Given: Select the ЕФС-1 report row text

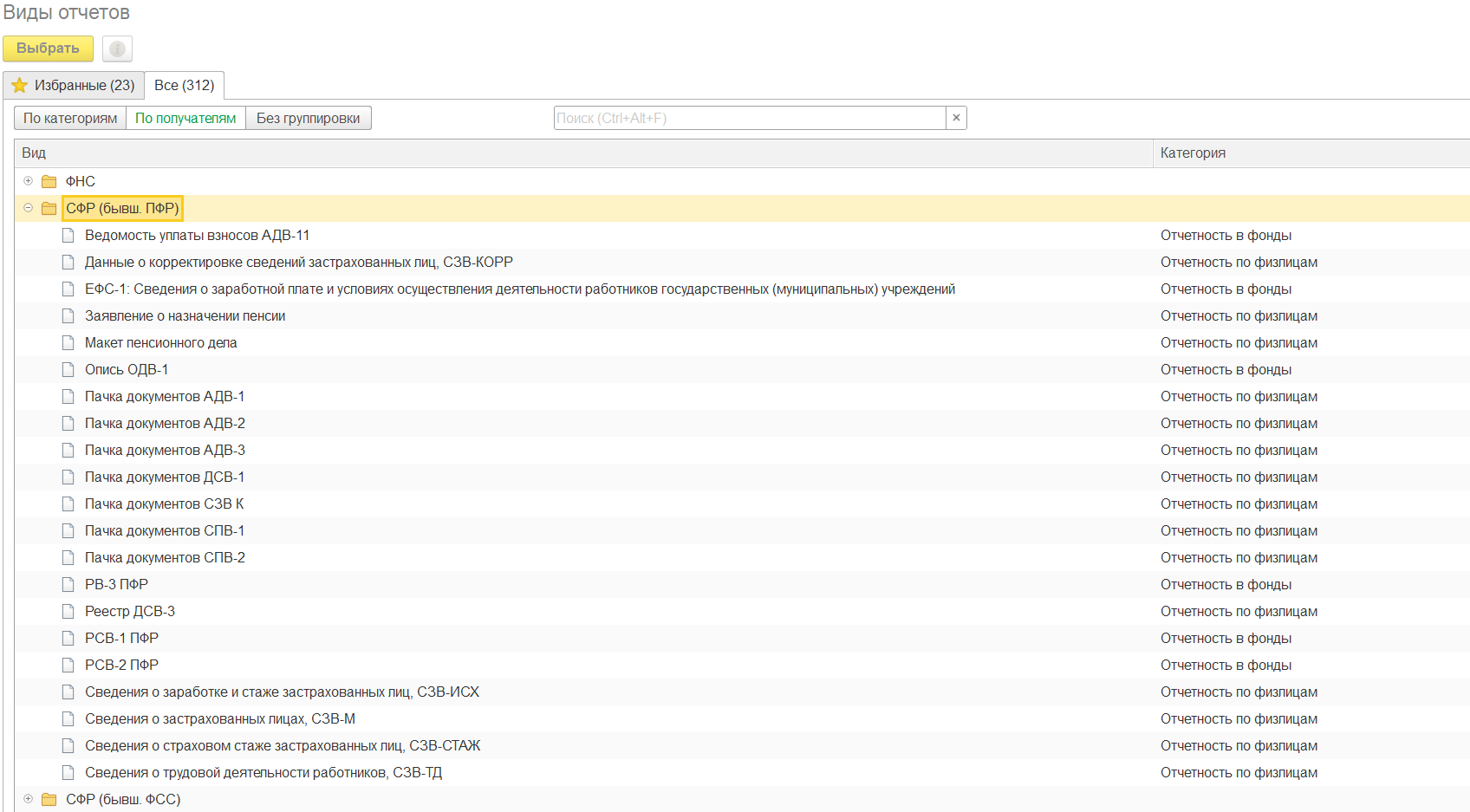Looking at the screenshot, I should (x=520, y=289).
